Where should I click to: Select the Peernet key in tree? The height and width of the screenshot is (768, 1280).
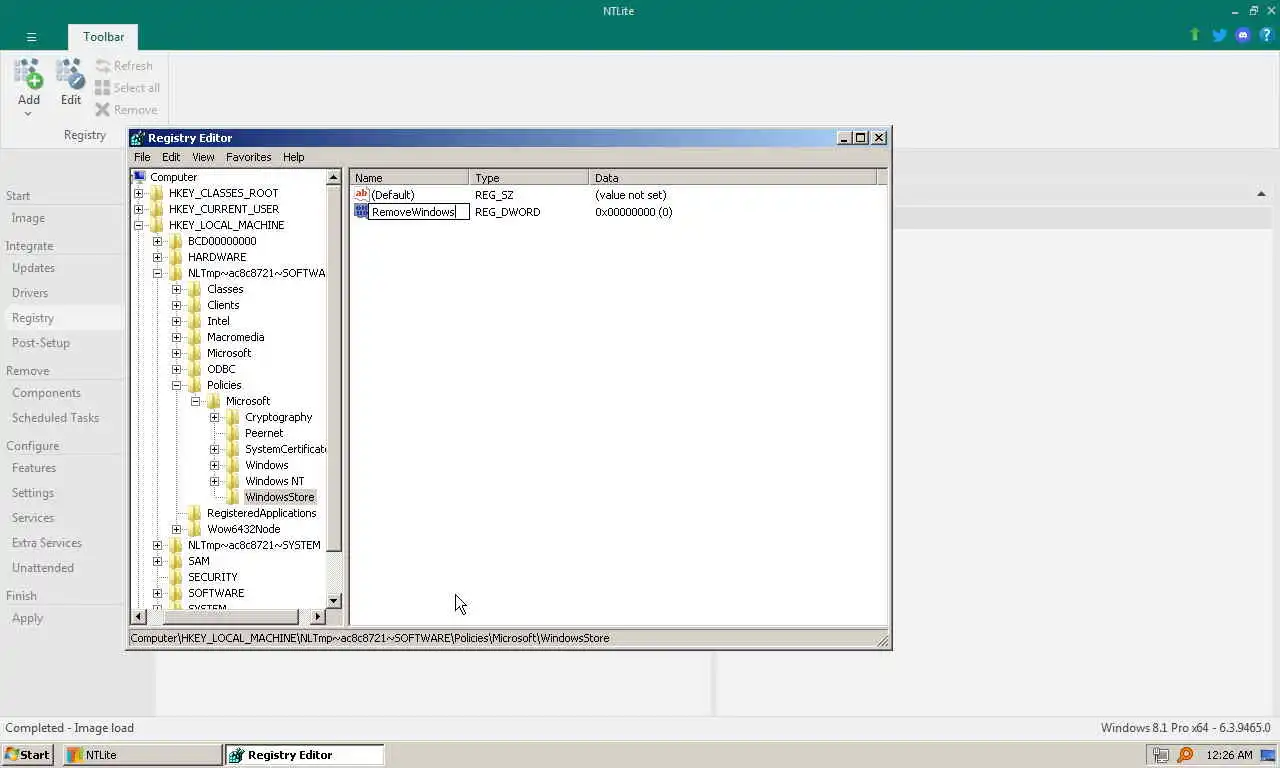264,433
